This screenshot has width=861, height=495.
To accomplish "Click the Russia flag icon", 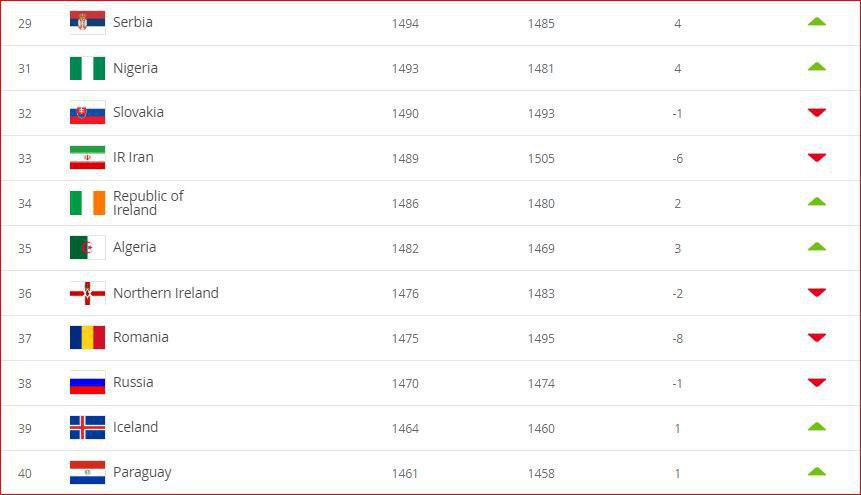I will pos(87,382).
